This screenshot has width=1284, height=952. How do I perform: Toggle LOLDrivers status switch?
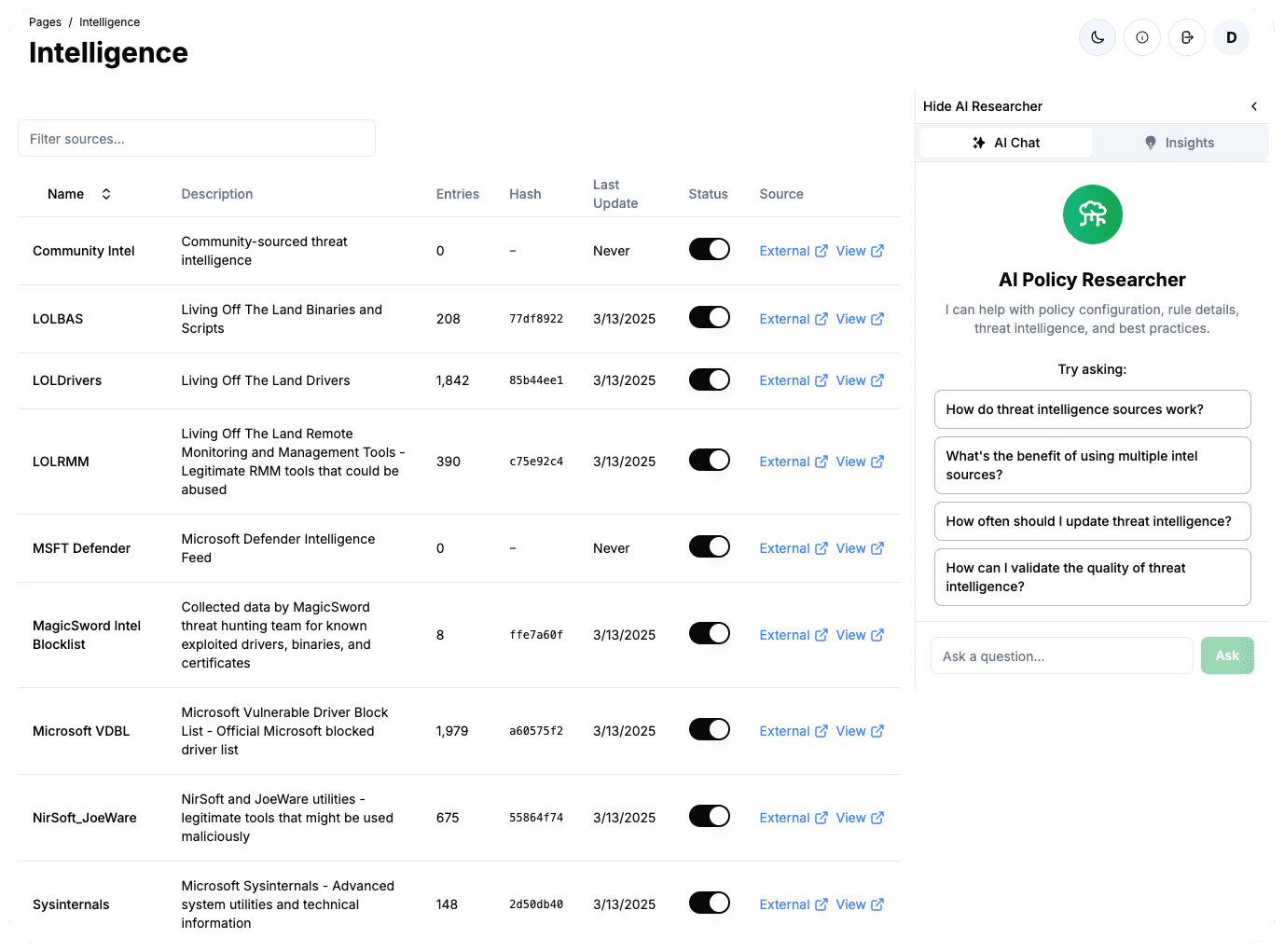710,379
